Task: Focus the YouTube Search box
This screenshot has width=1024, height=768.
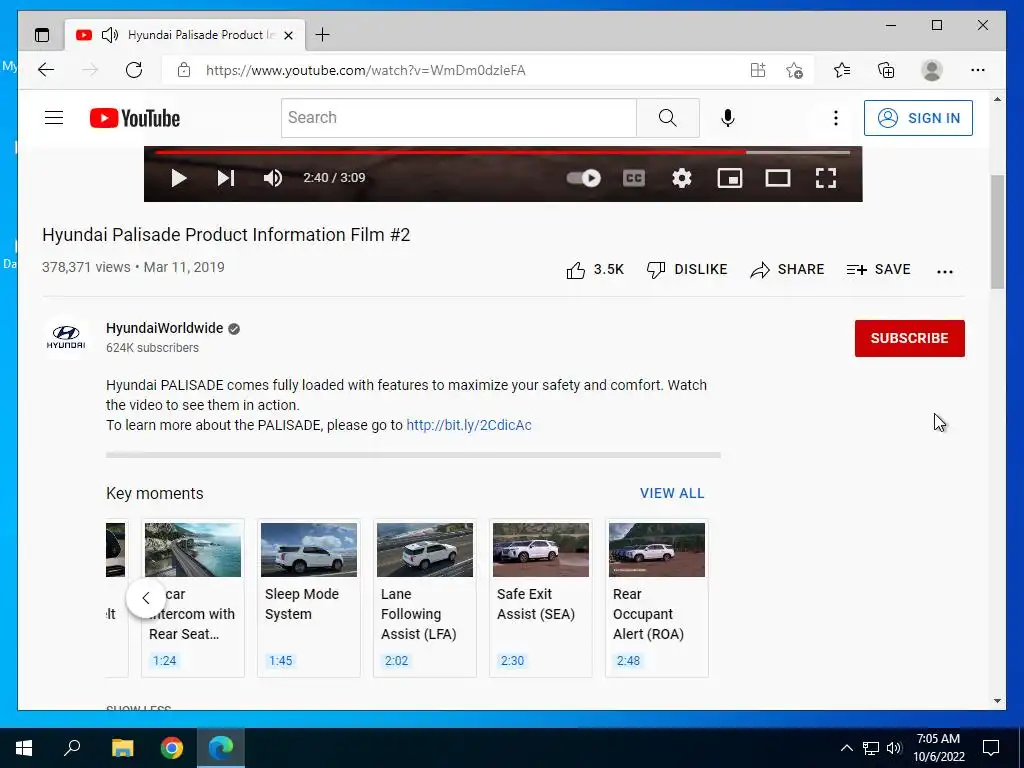Action: coord(458,118)
